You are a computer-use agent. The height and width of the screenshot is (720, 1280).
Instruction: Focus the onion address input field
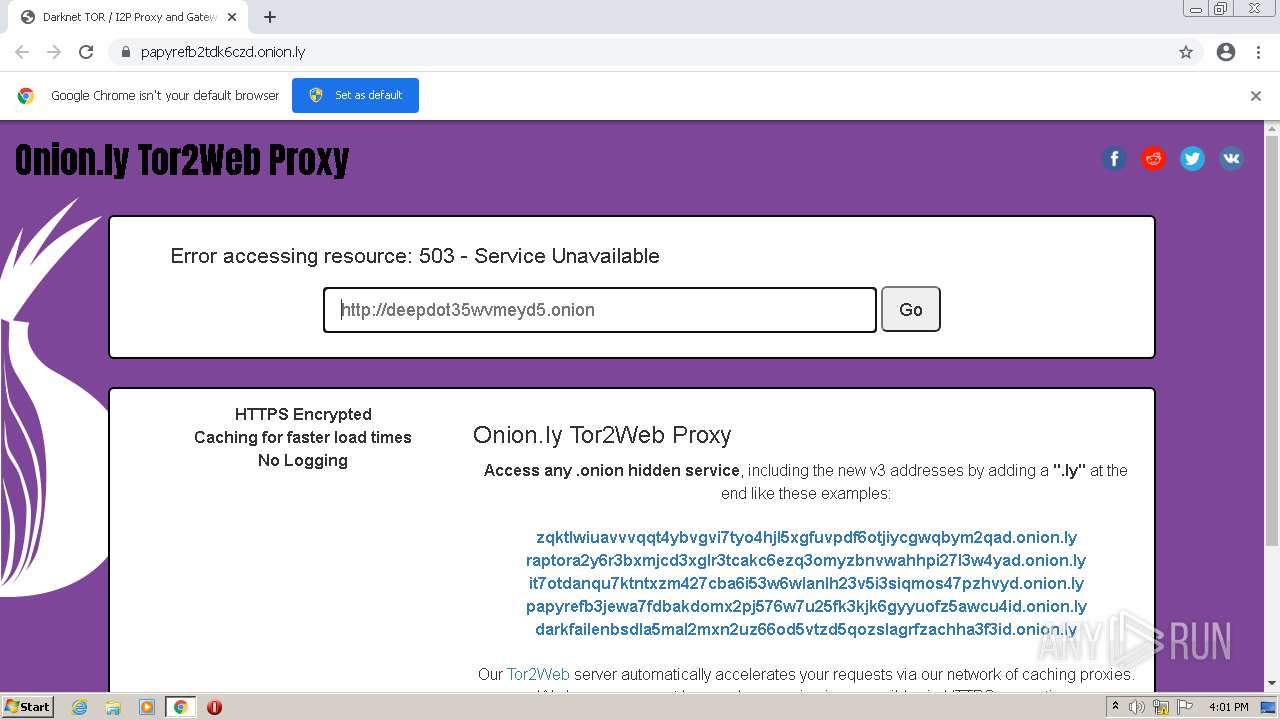pyautogui.click(x=600, y=310)
